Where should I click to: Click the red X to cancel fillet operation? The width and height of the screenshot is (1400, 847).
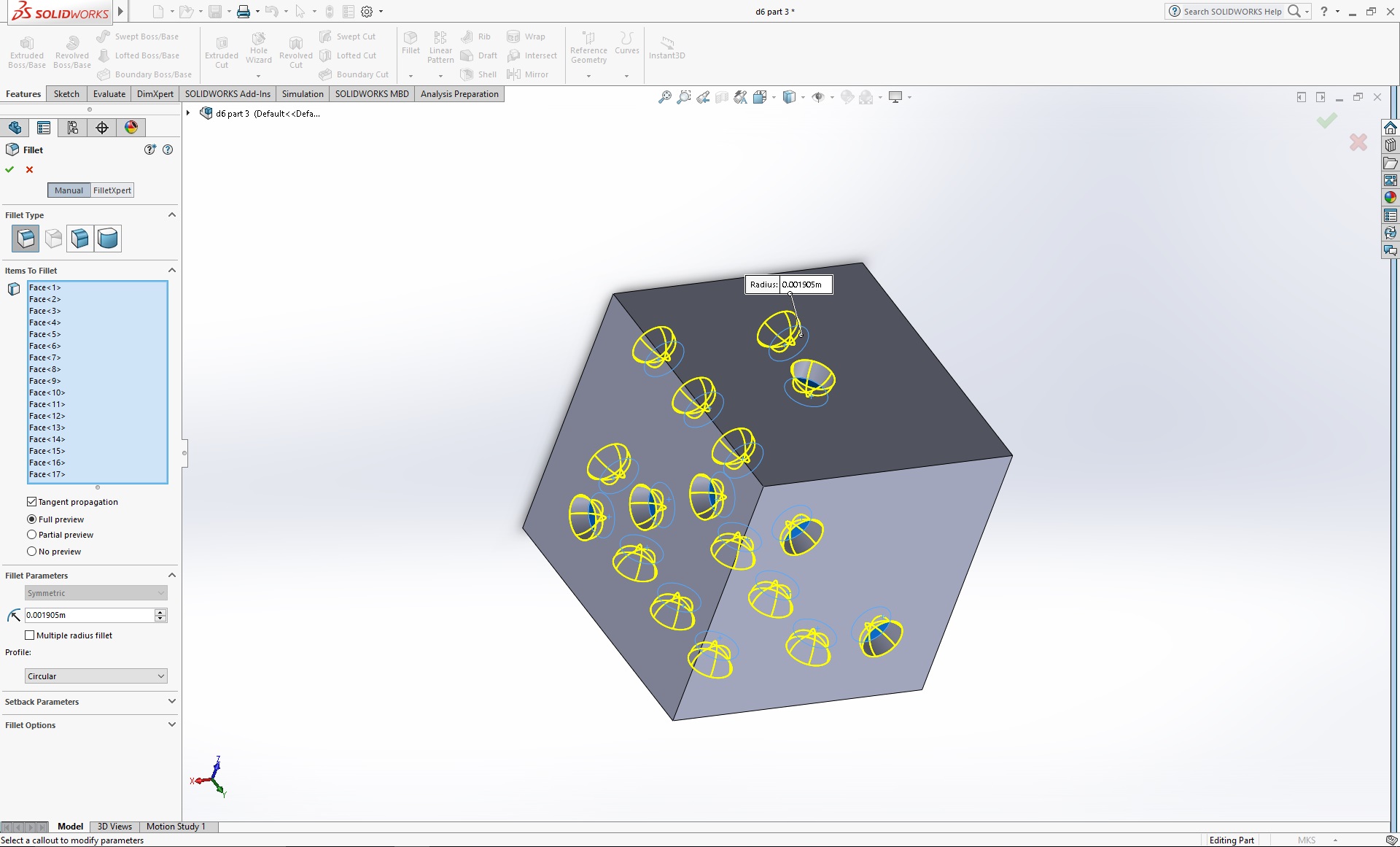(29, 169)
